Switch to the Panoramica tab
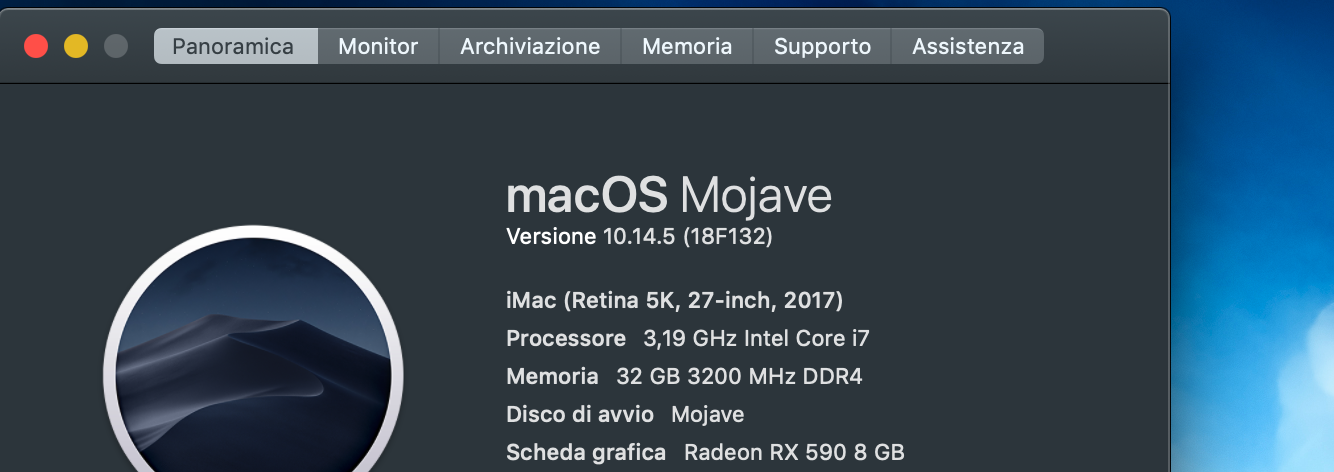This screenshot has height=472, width=1334. coord(234,46)
